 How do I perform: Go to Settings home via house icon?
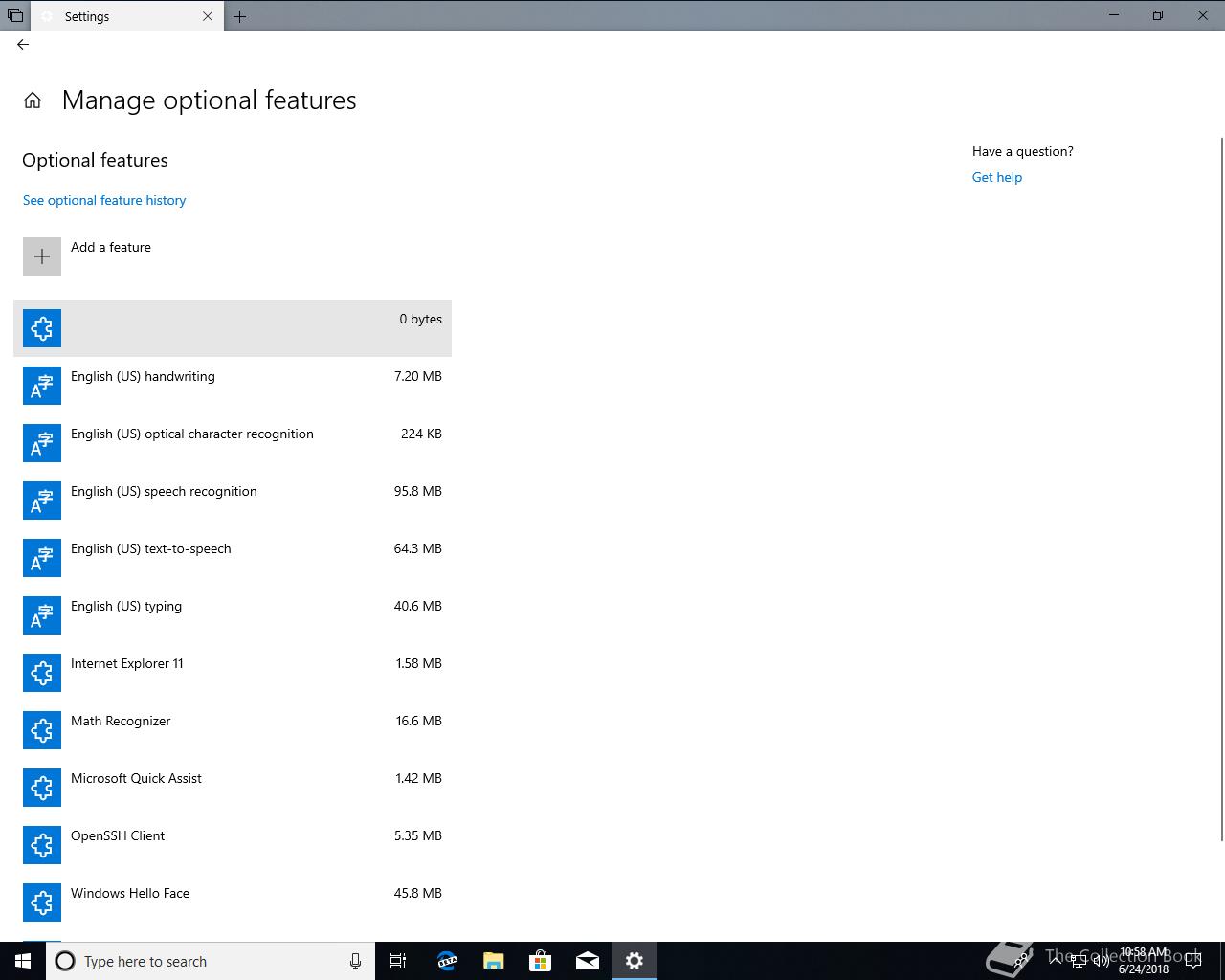tap(33, 100)
